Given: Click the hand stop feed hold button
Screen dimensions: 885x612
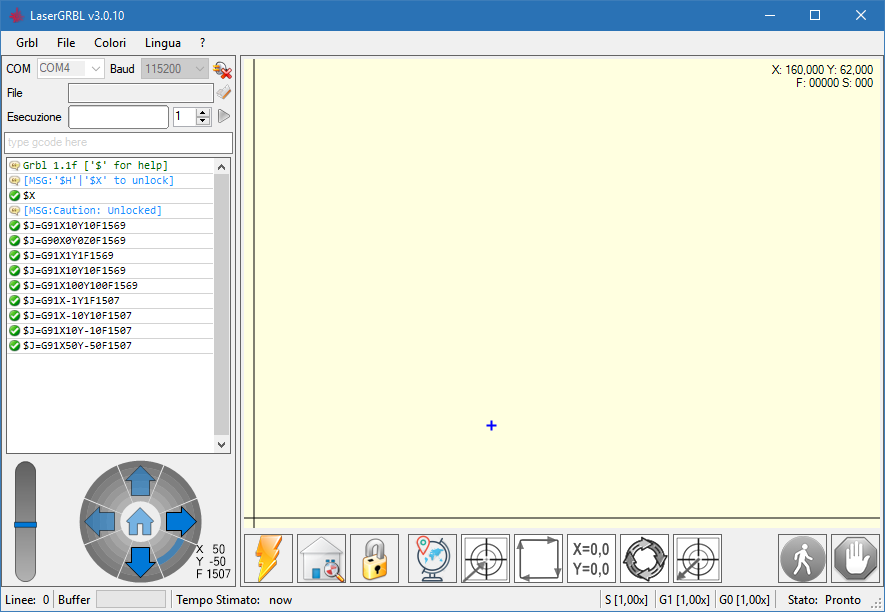Looking at the screenshot, I should (856, 559).
